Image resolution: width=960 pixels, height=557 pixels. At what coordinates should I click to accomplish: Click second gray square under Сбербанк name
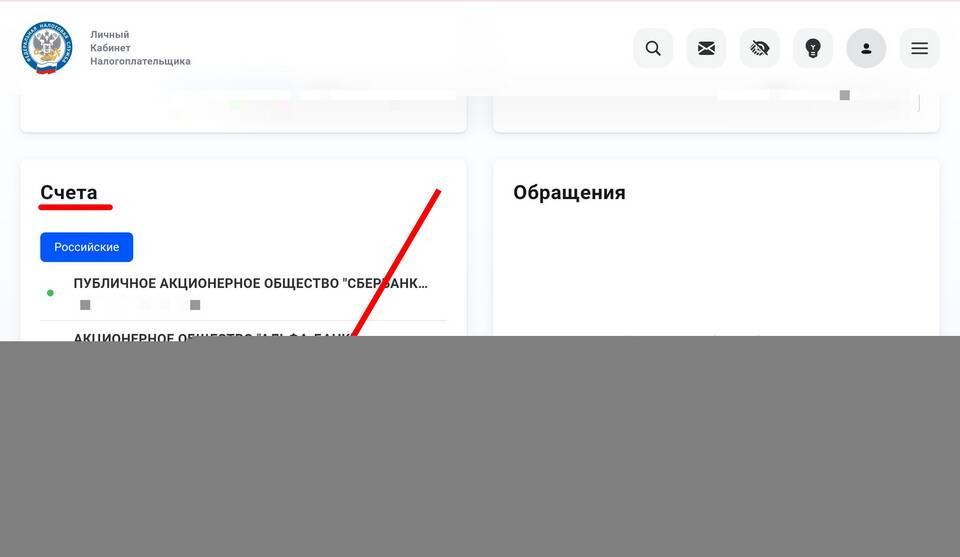(x=195, y=305)
